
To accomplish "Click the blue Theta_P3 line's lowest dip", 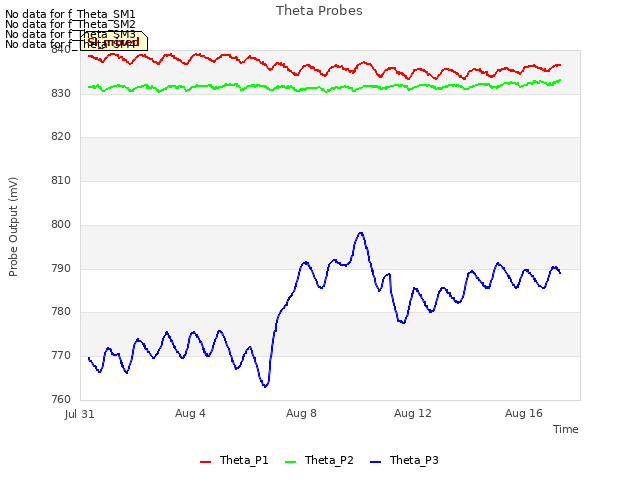I will (x=265, y=386).
